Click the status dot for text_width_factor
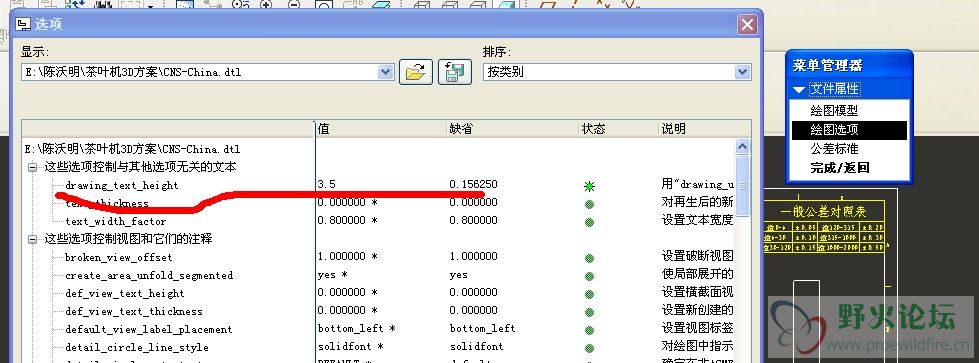This screenshot has height=363, width=979. 589,222
